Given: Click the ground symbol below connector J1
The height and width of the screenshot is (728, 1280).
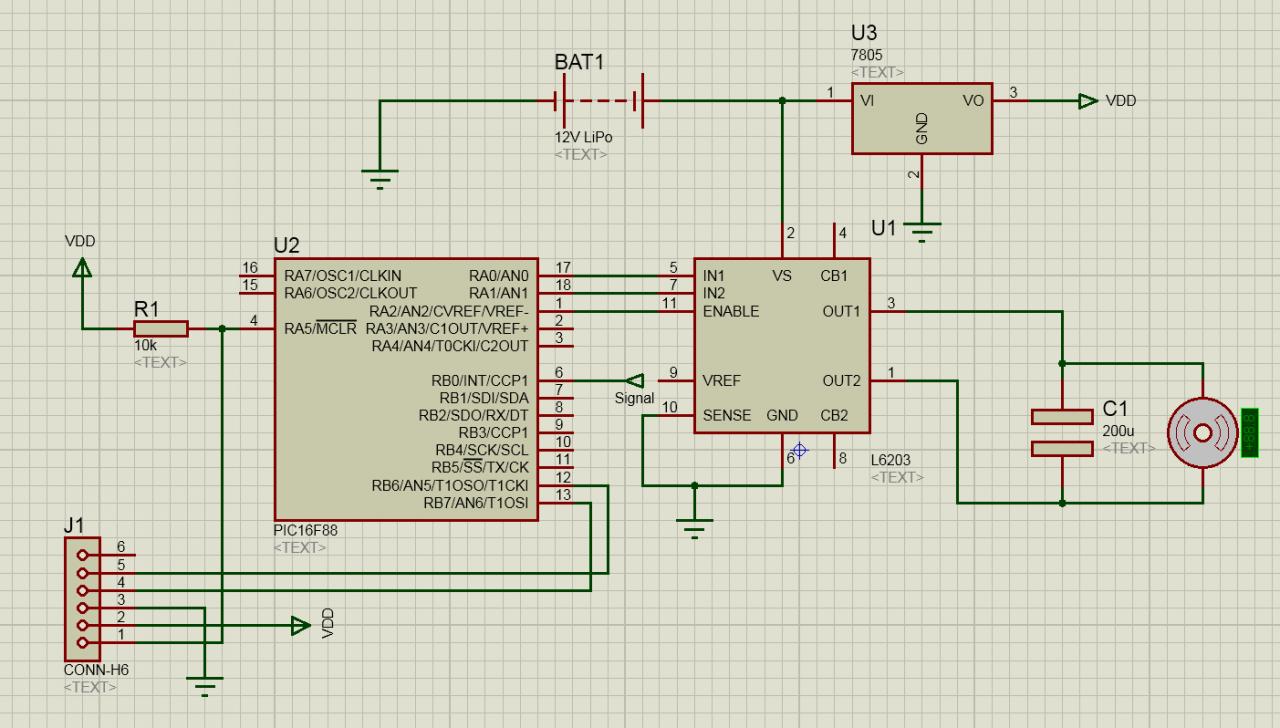Looking at the screenshot, I should pyautogui.click(x=205, y=686).
